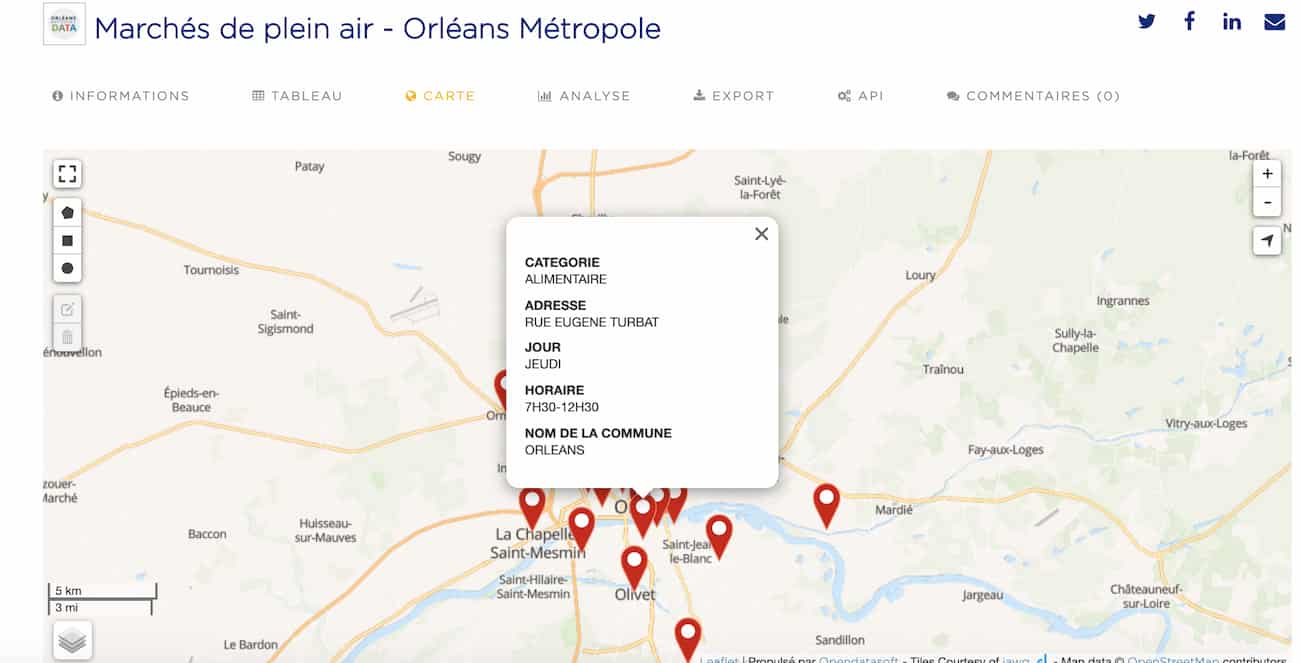
Task: Zoom out of the map
Action: point(1267,202)
